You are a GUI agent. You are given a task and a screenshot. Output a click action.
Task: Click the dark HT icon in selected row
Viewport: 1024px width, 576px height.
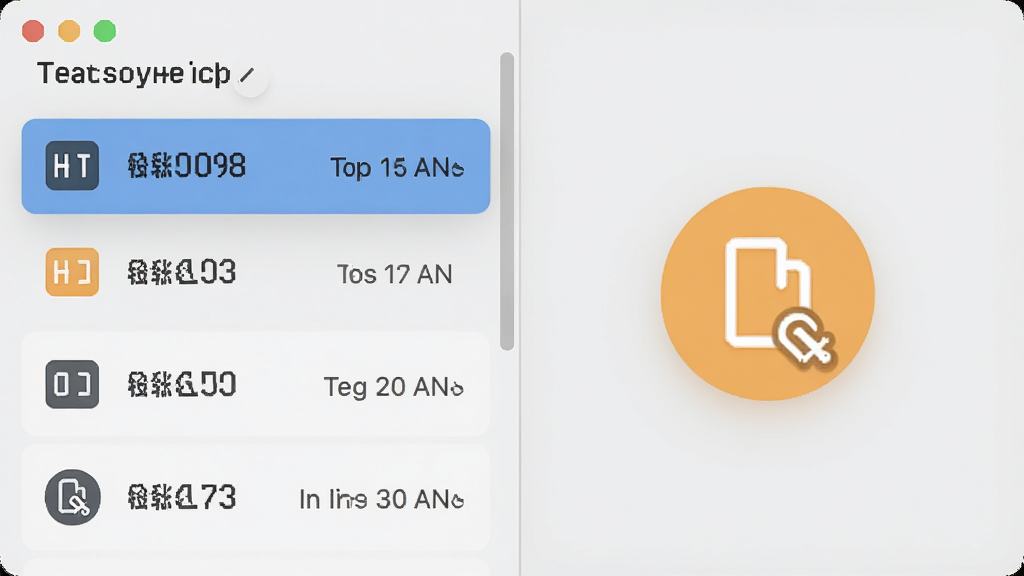[72, 166]
